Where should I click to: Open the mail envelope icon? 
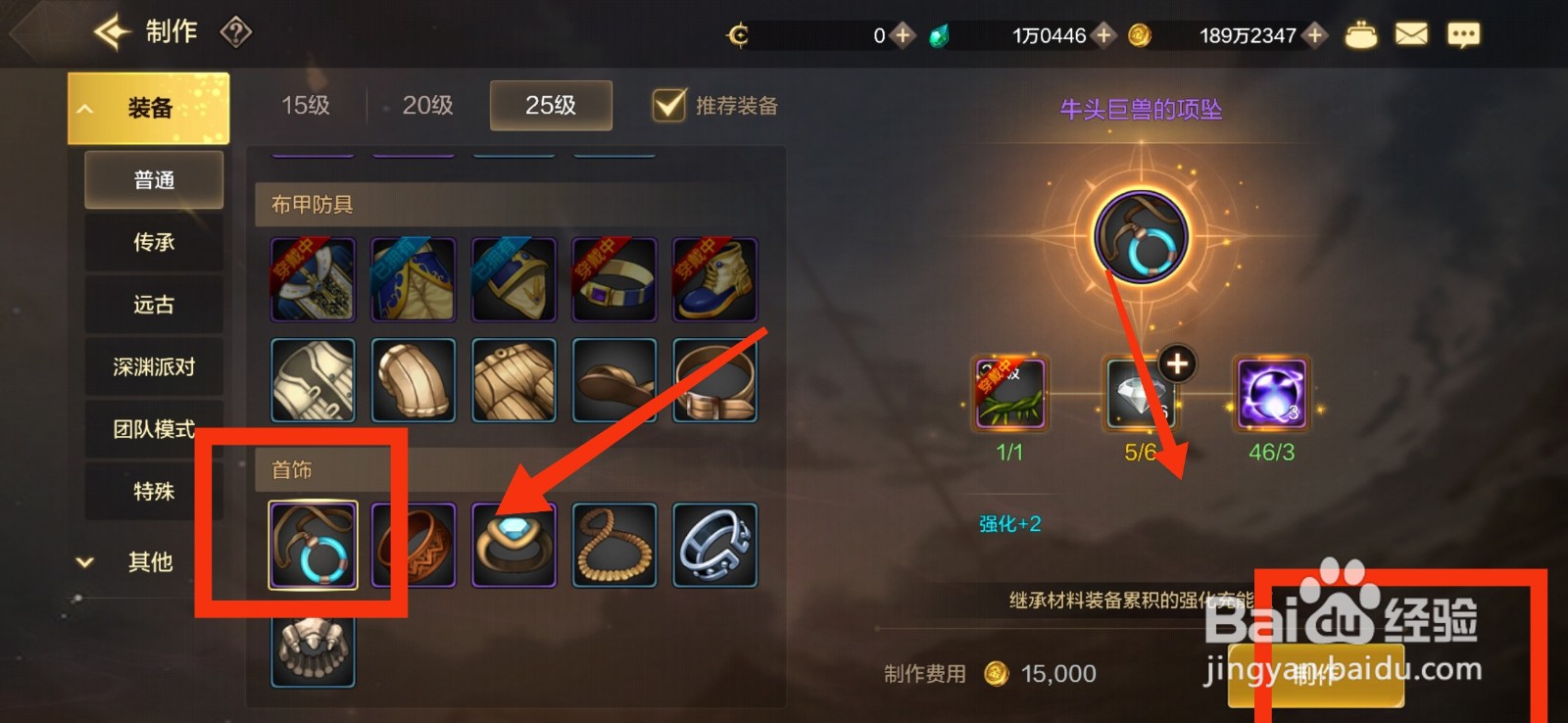1411,35
